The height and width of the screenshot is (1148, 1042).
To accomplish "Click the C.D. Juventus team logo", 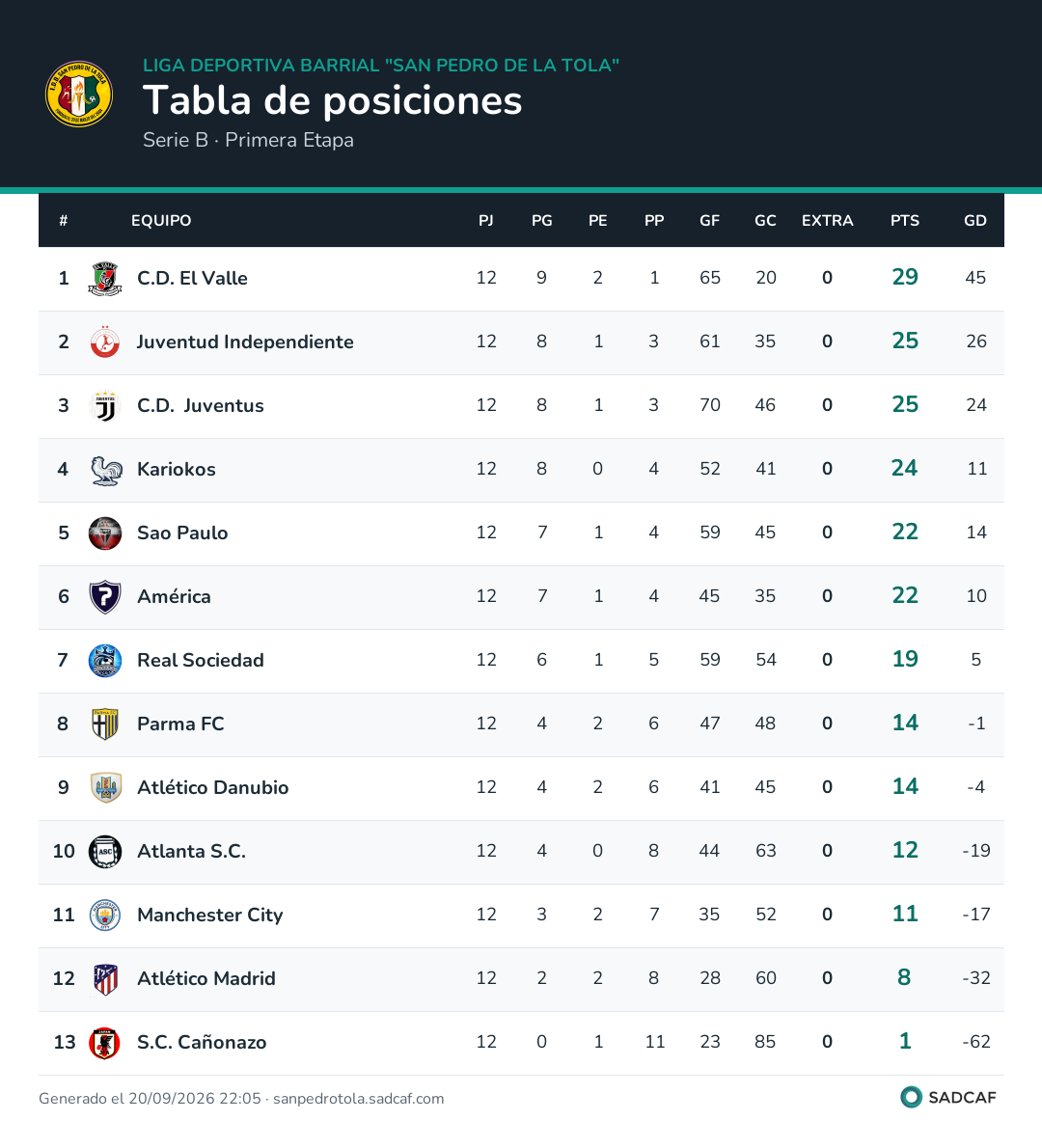I will pos(105,405).
